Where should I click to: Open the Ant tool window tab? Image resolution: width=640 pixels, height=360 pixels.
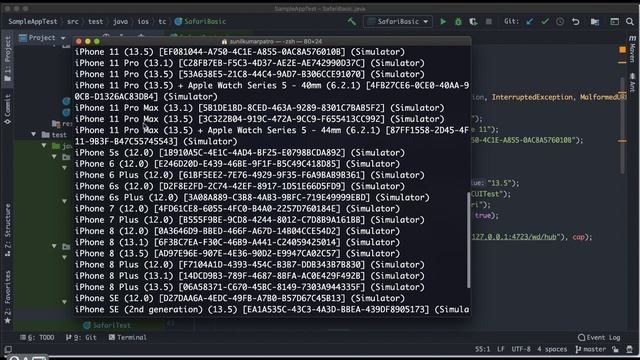[632, 83]
